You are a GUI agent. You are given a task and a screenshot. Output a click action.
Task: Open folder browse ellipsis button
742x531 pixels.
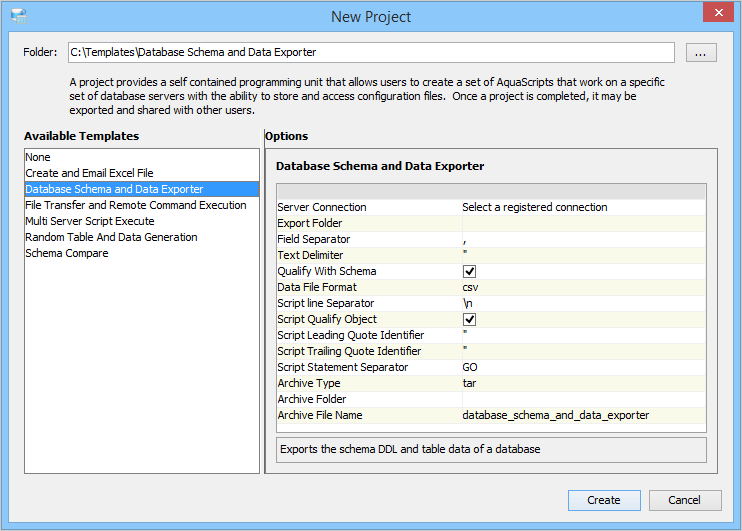tap(701, 53)
